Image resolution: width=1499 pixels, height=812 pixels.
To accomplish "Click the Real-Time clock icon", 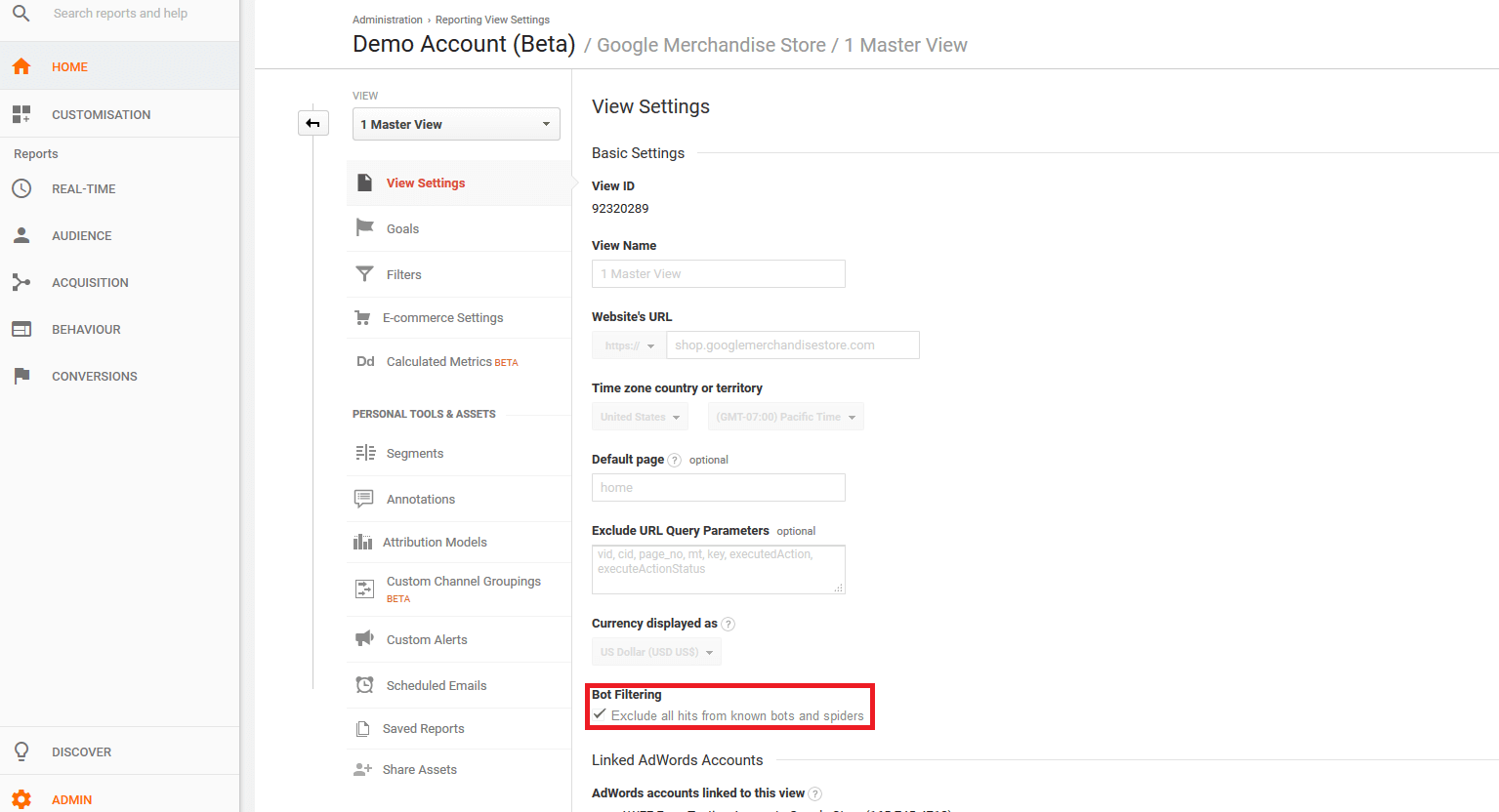I will click(21, 188).
